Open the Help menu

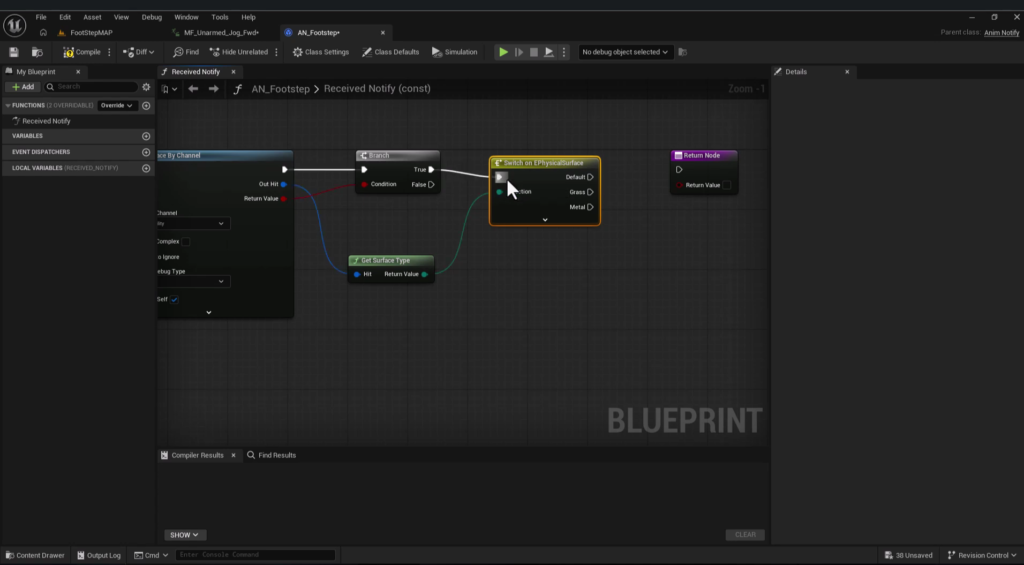[x=248, y=17]
